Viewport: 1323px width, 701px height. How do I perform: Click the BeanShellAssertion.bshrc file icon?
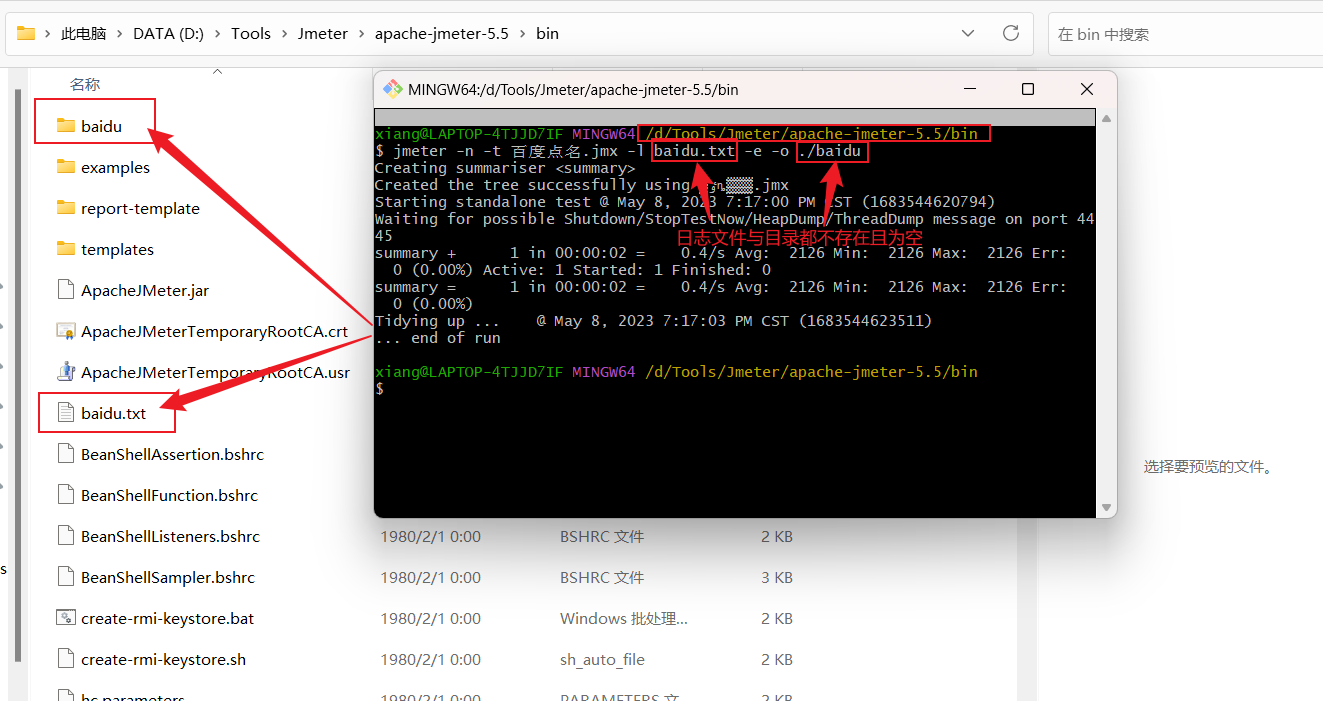[66, 454]
